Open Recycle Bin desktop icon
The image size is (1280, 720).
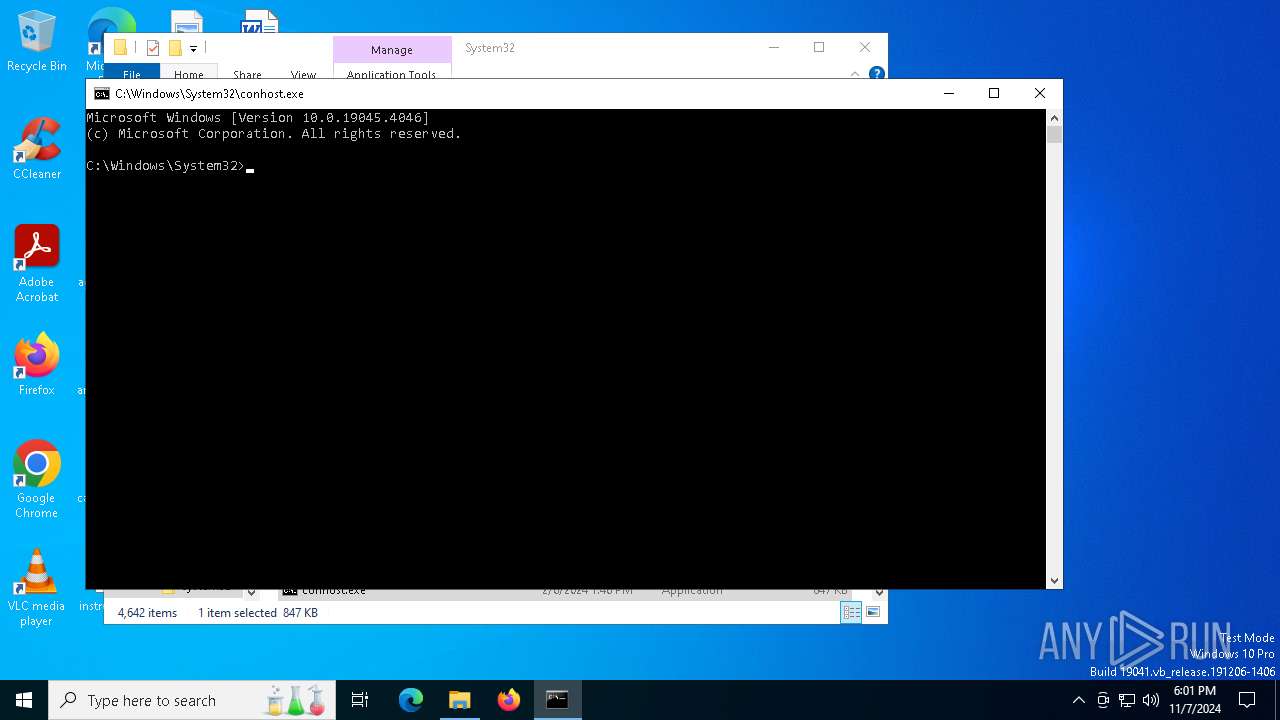(x=37, y=42)
